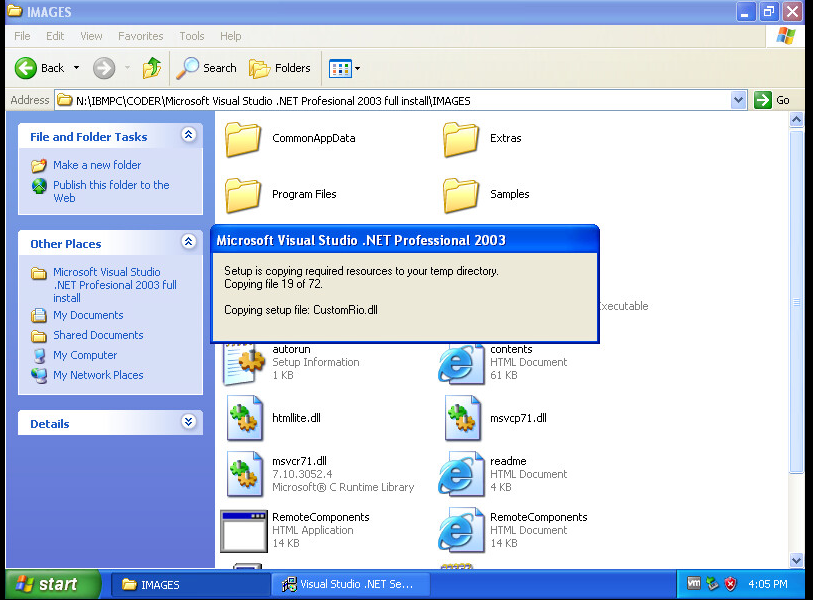The height and width of the screenshot is (600, 813).
Task: Click the Back navigation arrow icon
Action: (x=27, y=68)
